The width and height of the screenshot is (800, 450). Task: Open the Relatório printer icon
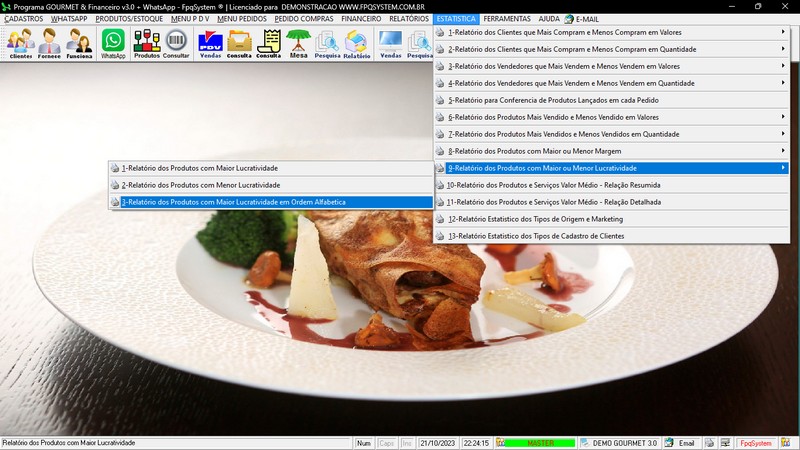click(x=357, y=43)
